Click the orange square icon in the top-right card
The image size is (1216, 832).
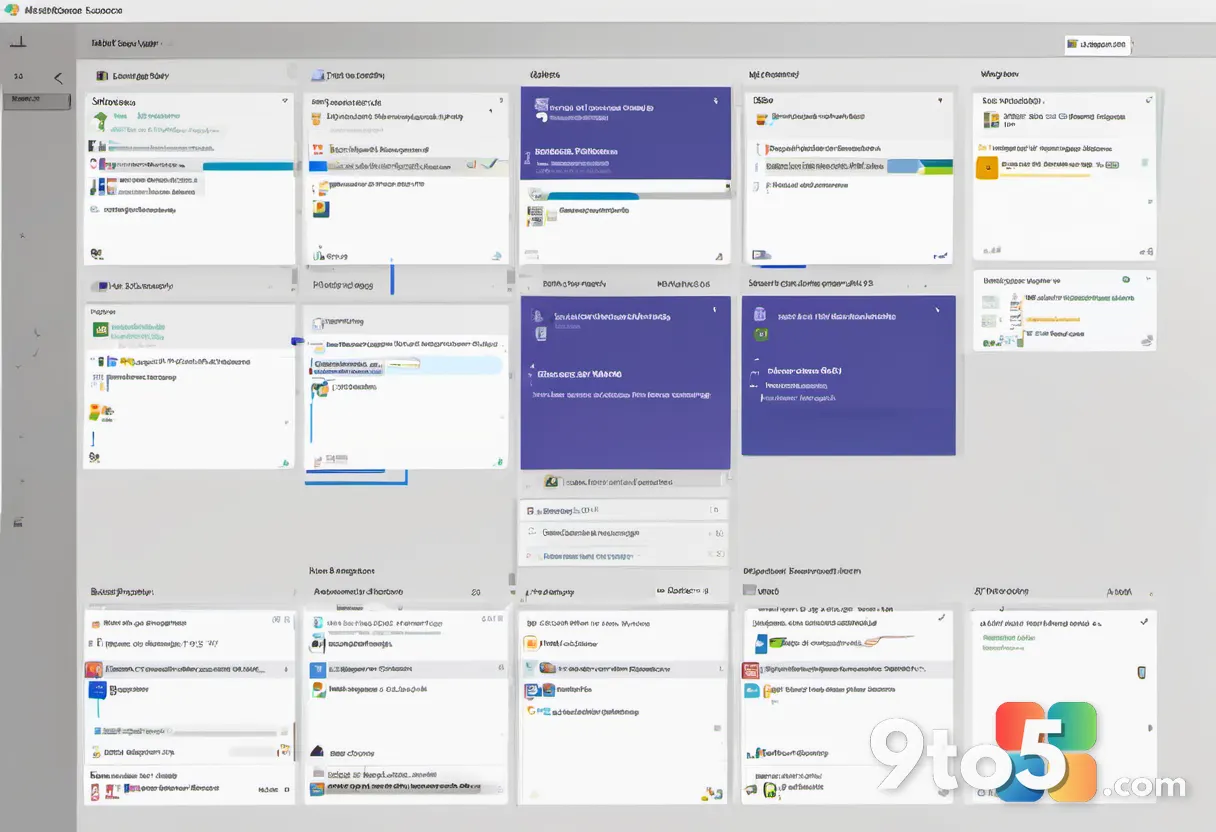986,166
